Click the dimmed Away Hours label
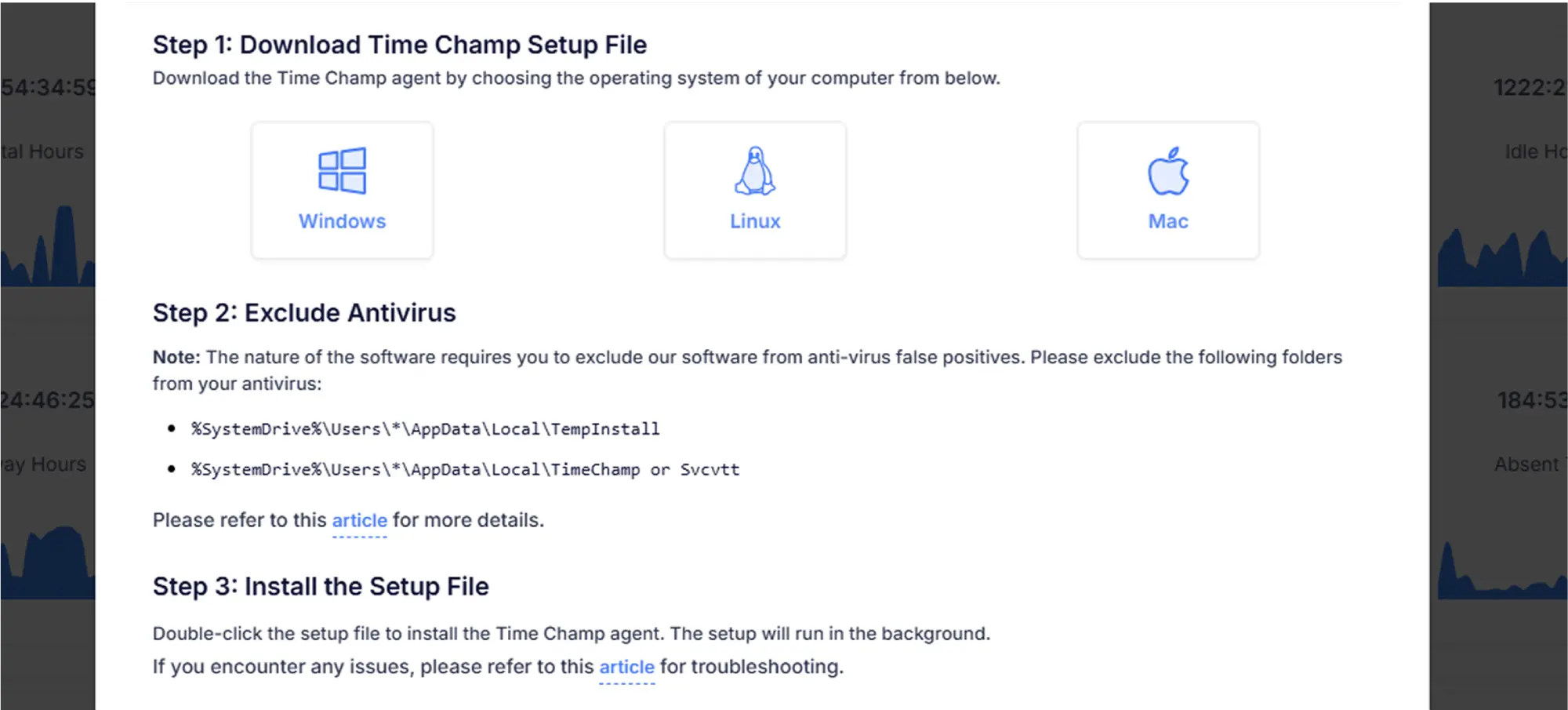 pyautogui.click(x=43, y=464)
